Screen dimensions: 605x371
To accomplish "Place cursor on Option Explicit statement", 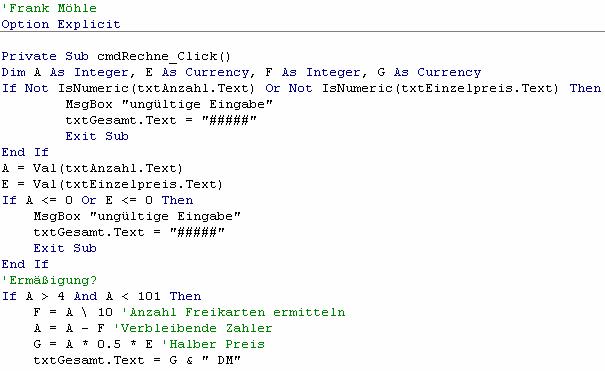I will pyautogui.click(x=61, y=24).
